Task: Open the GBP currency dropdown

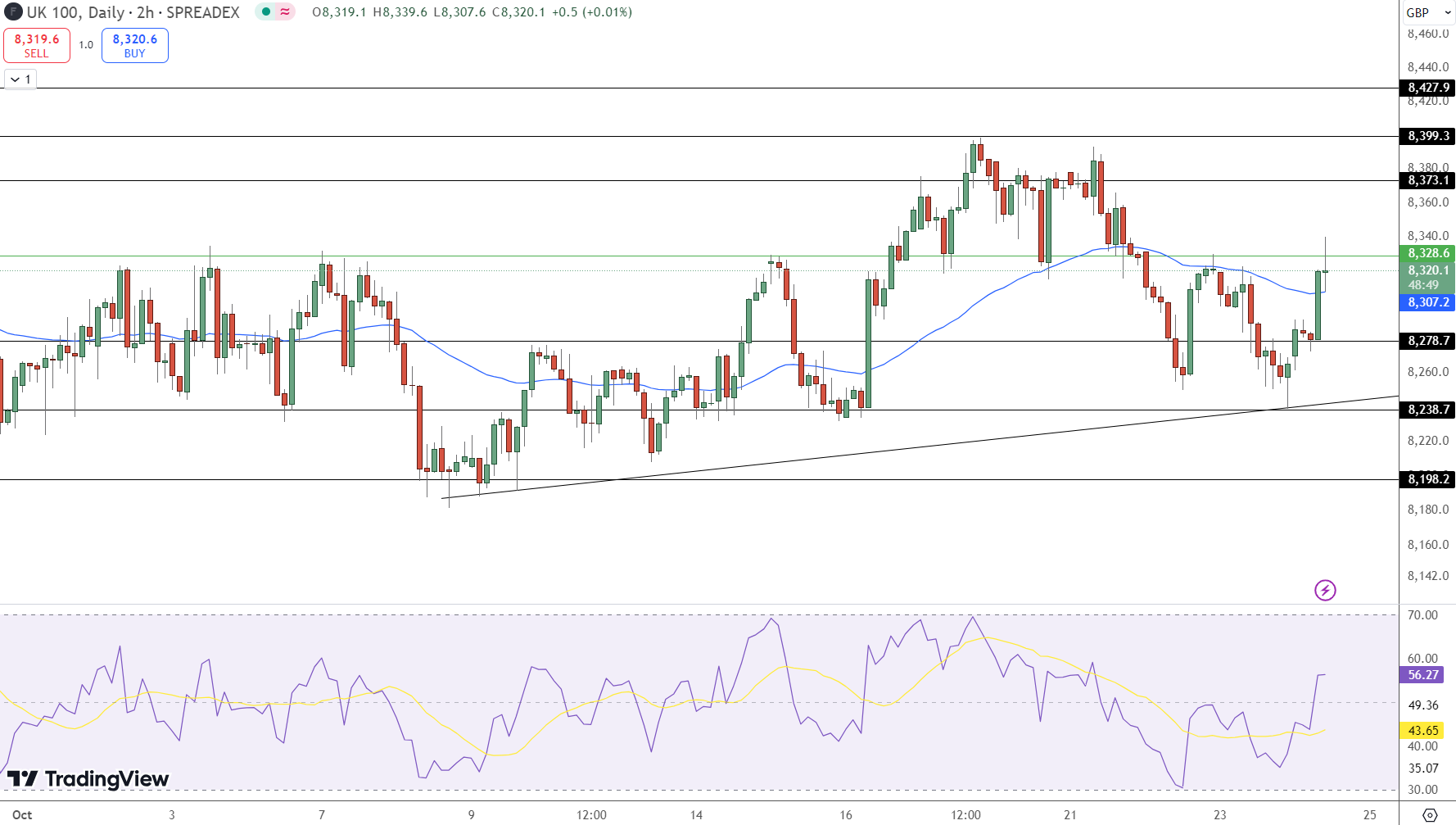Action: [x=1423, y=12]
